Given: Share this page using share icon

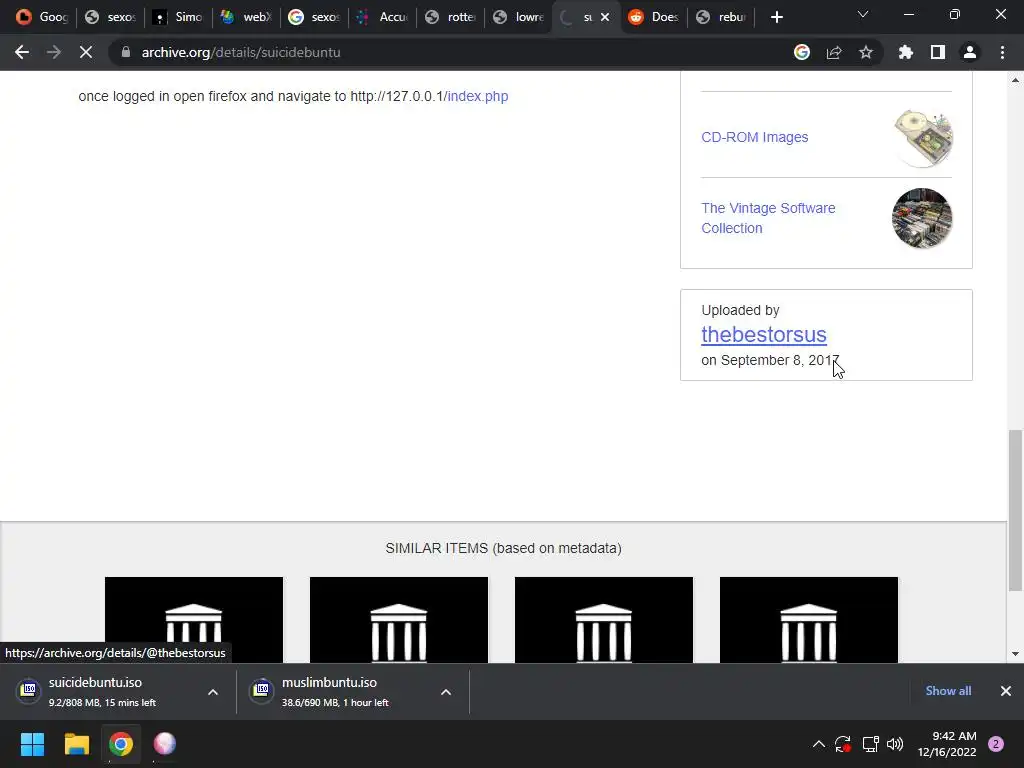Looking at the screenshot, I should (834, 52).
